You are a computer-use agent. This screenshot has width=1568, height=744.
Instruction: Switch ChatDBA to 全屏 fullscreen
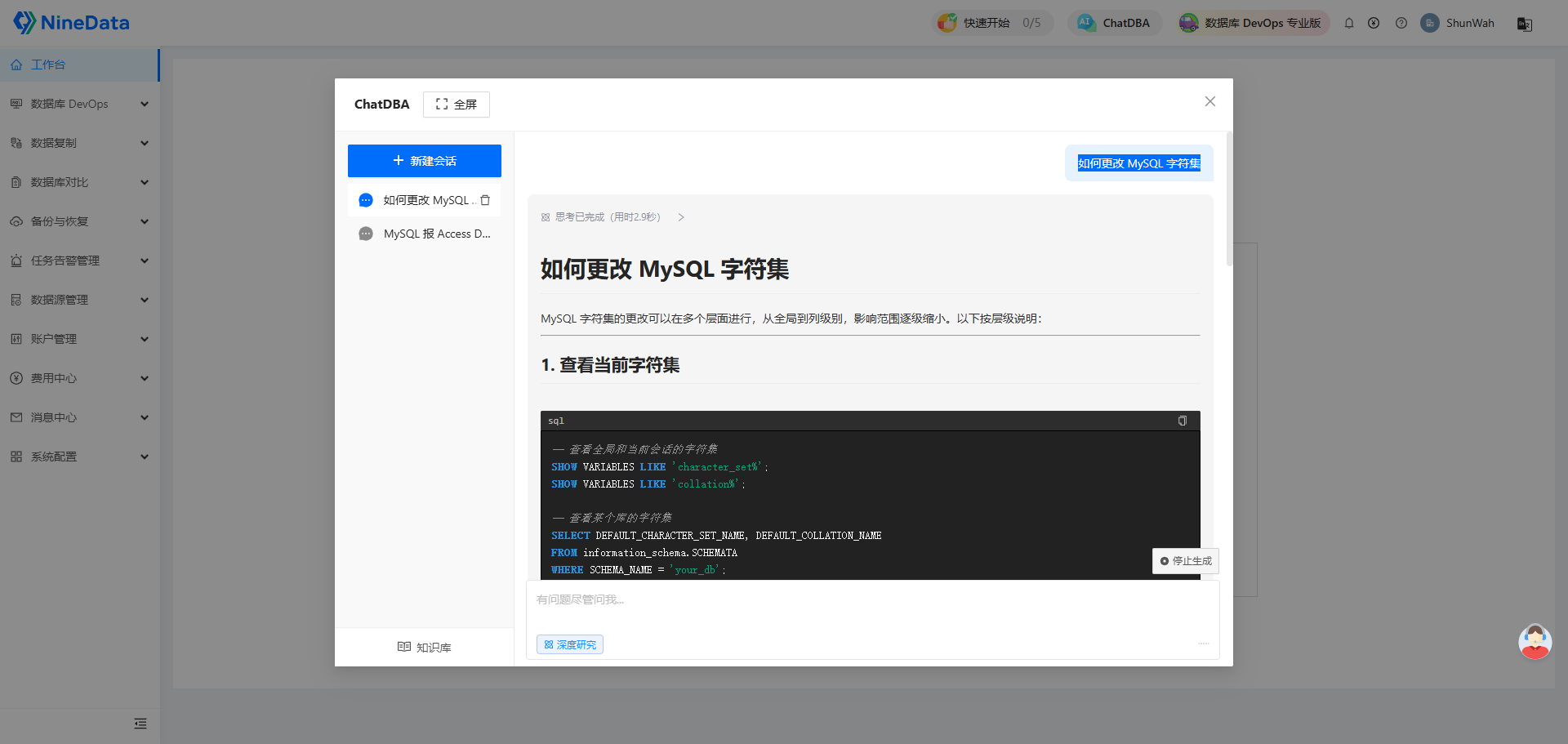[x=457, y=105]
